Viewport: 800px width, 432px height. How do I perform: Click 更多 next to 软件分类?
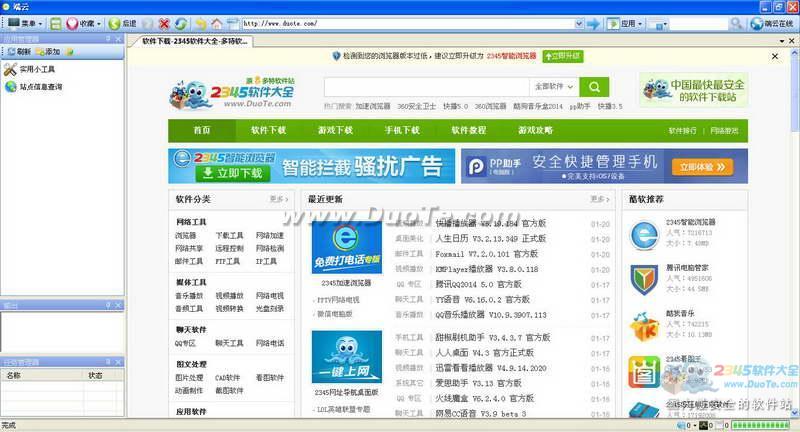pos(279,199)
